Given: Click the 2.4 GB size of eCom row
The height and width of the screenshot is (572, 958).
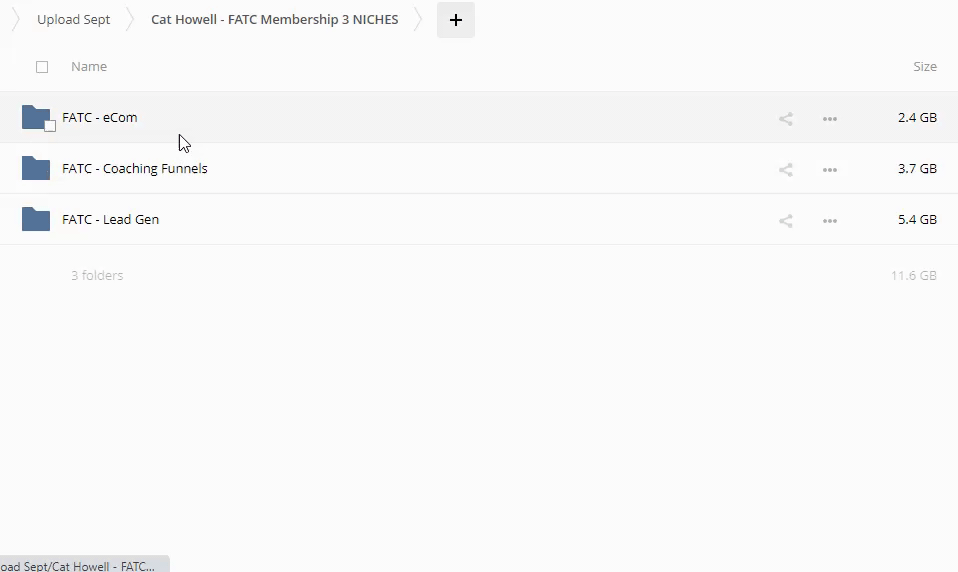Looking at the screenshot, I should (x=916, y=118).
